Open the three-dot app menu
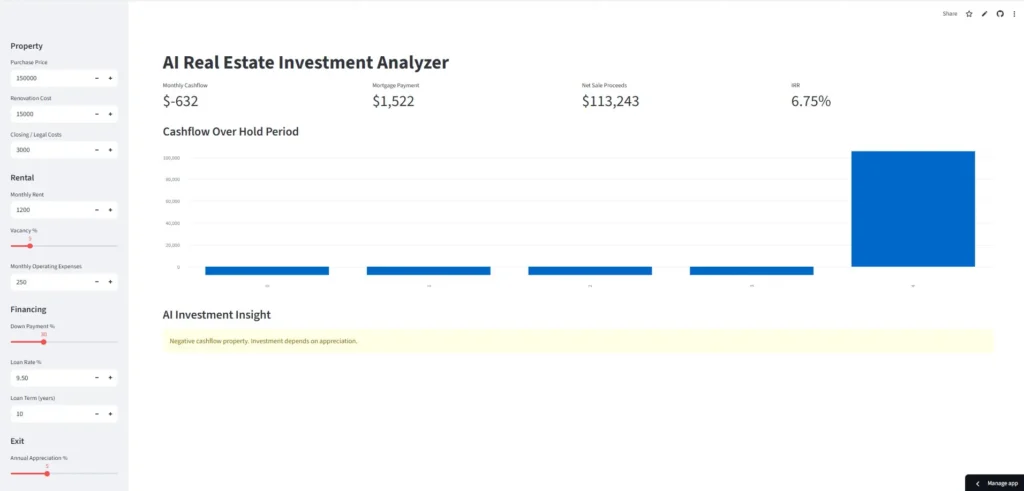Viewport: 1024px width, 491px height. pyautogui.click(x=1014, y=14)
